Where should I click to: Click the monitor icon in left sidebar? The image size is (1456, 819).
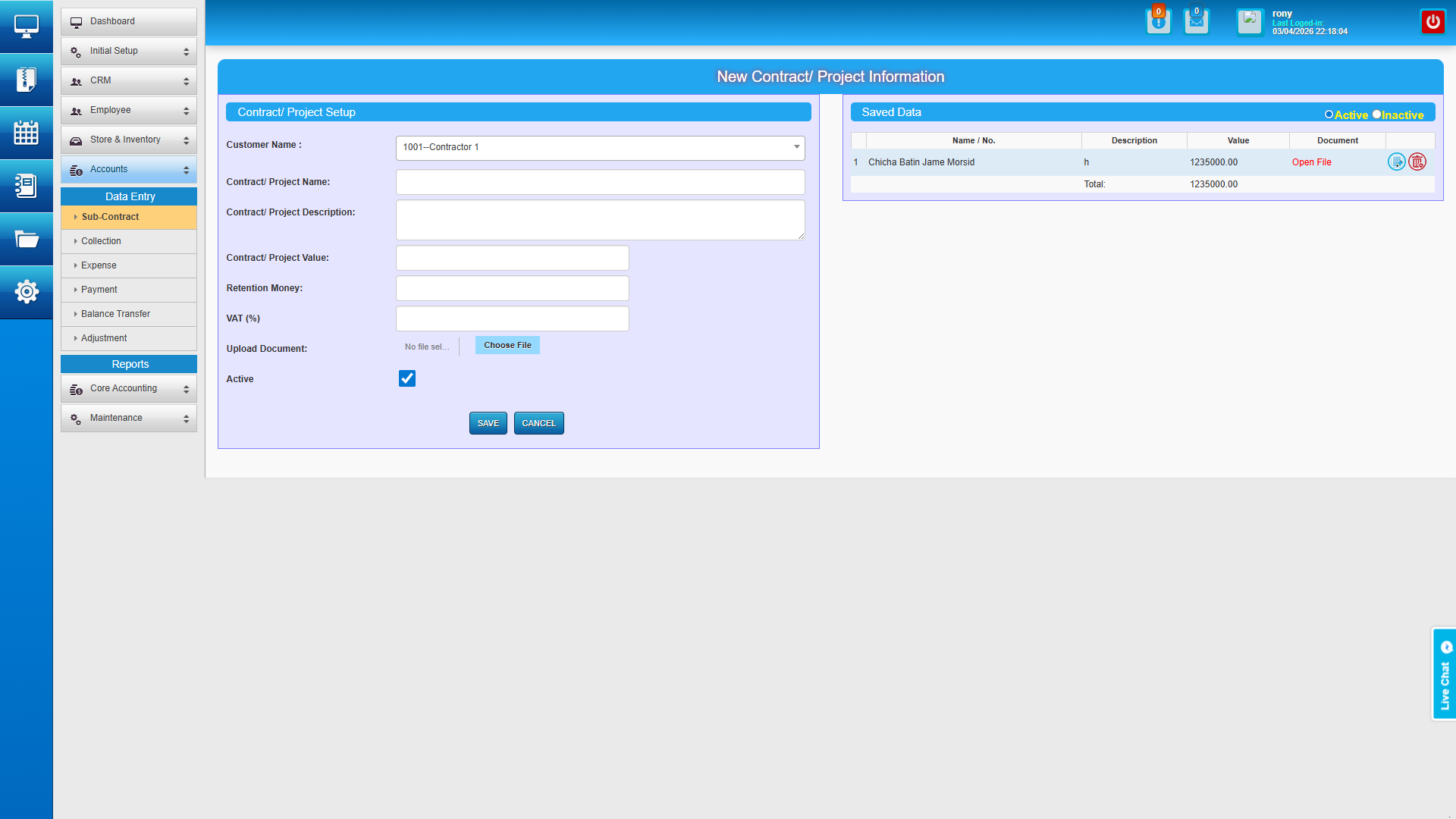[27, 27]
